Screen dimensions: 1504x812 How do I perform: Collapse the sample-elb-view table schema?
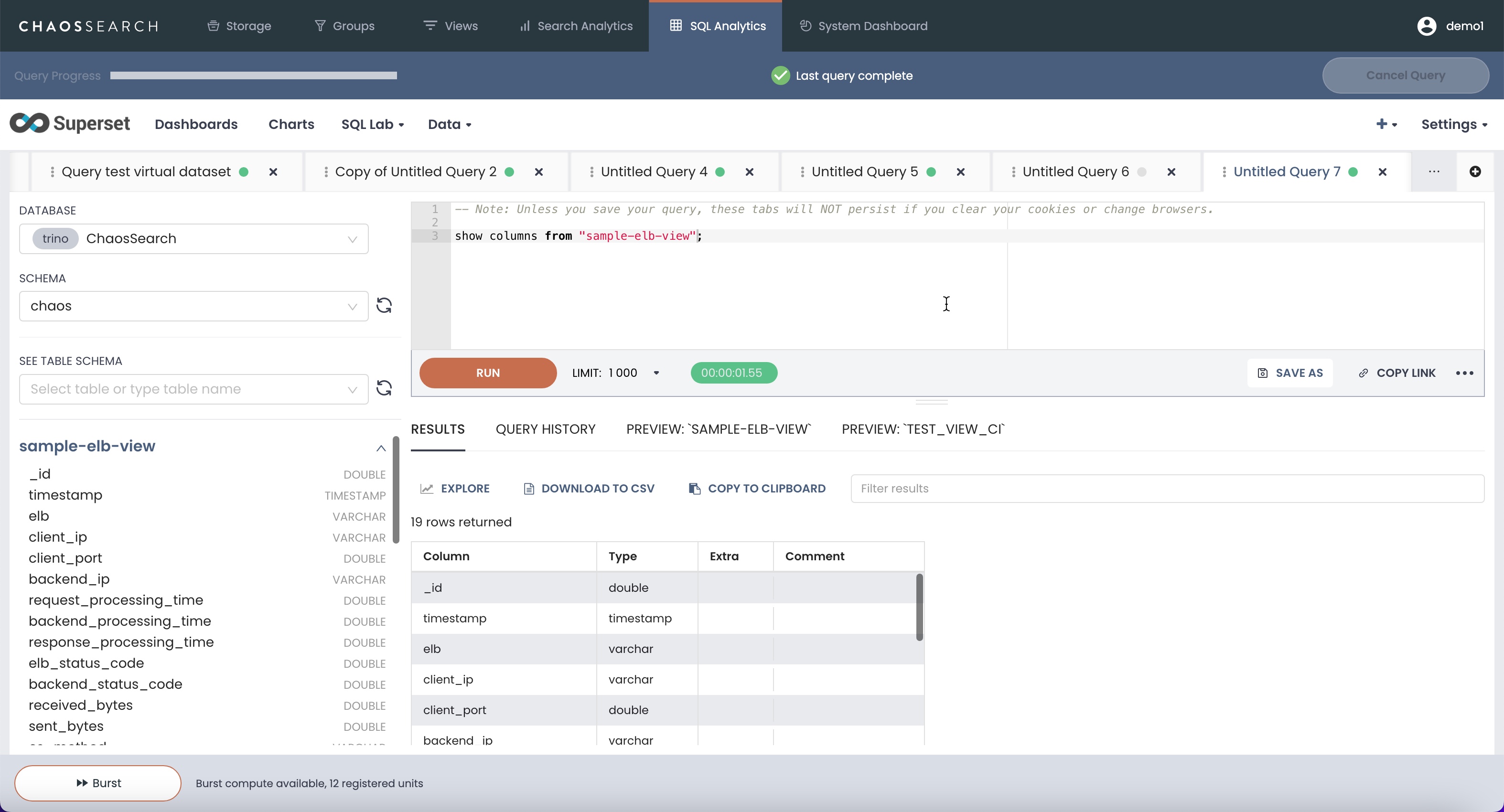(381, 448)
